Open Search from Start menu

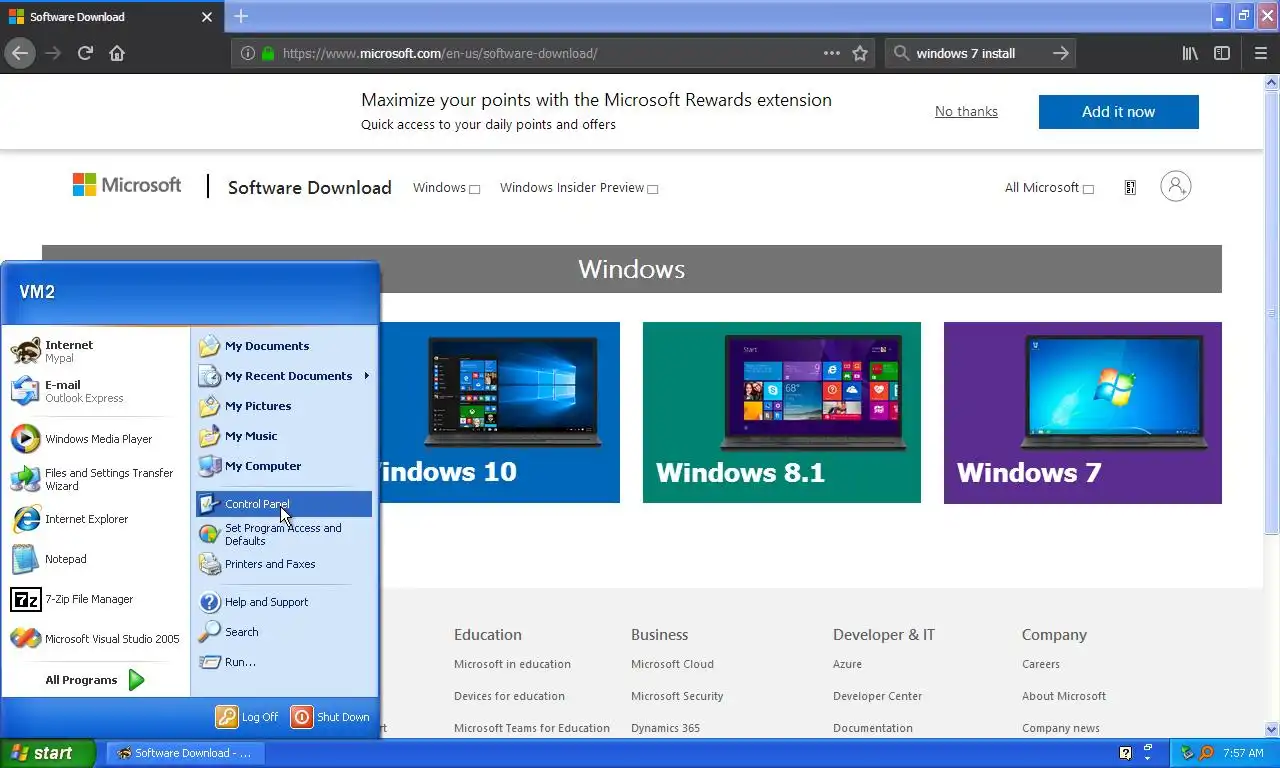click(x=284, y=632)
